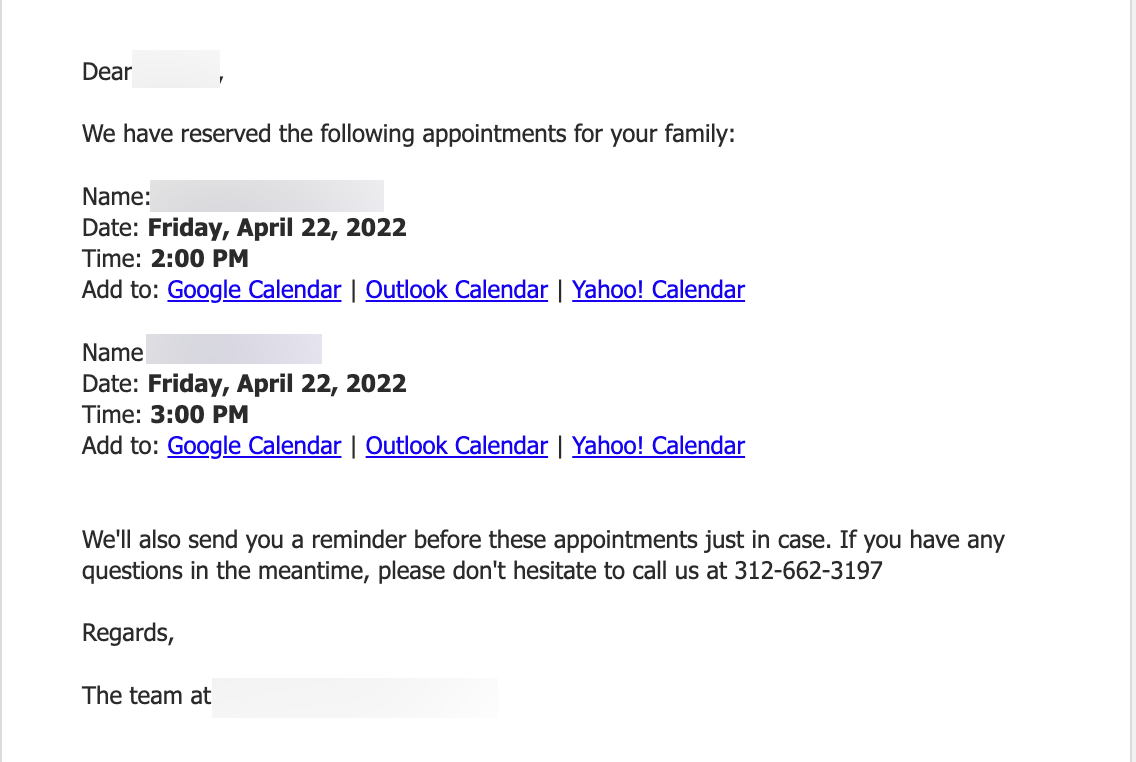Click the 'Regards,' closing line
The image size is (1136, 762).
128,633
